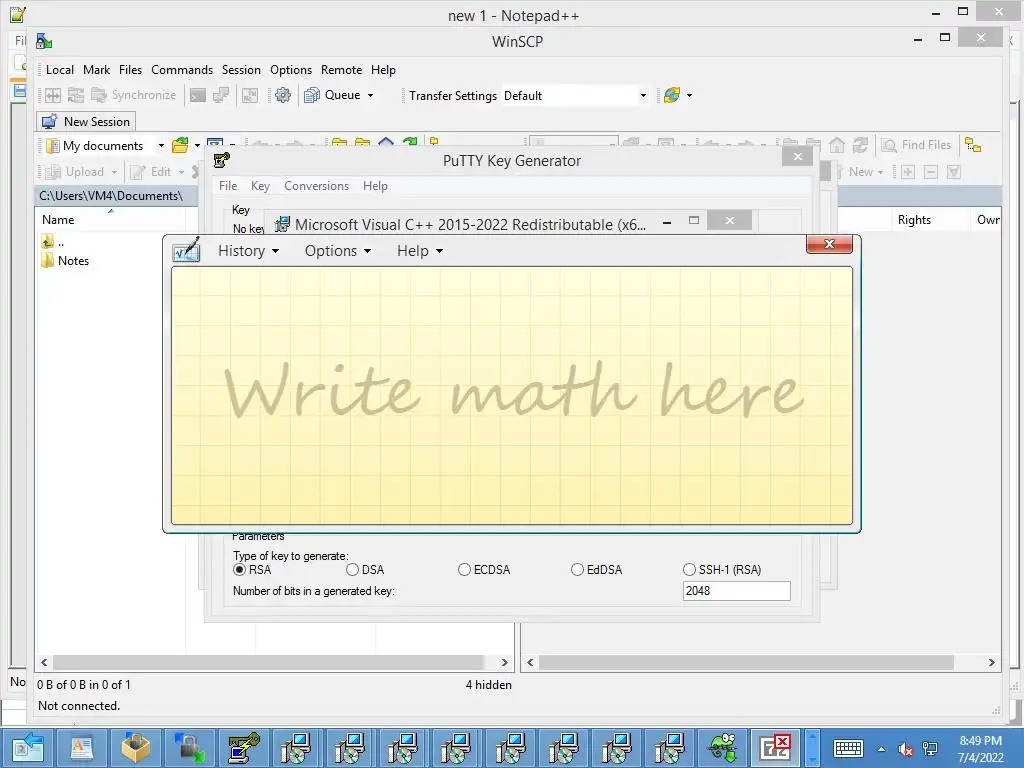
Task: Click the '4 hidden' status bar text
Action: pos(488,684)
